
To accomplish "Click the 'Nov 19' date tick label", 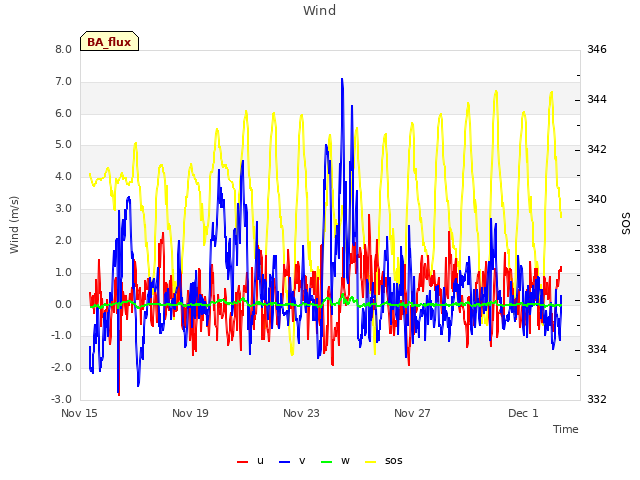I will (x=190, y=413).
